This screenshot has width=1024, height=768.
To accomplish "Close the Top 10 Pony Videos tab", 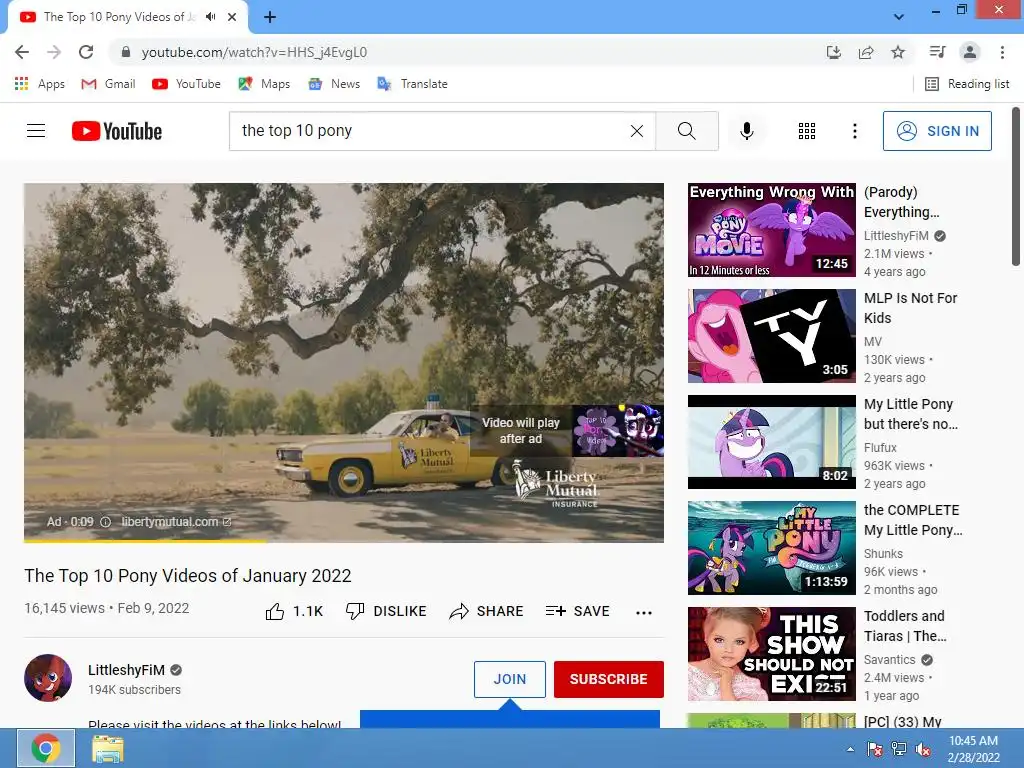I will (x=232, y=17).
